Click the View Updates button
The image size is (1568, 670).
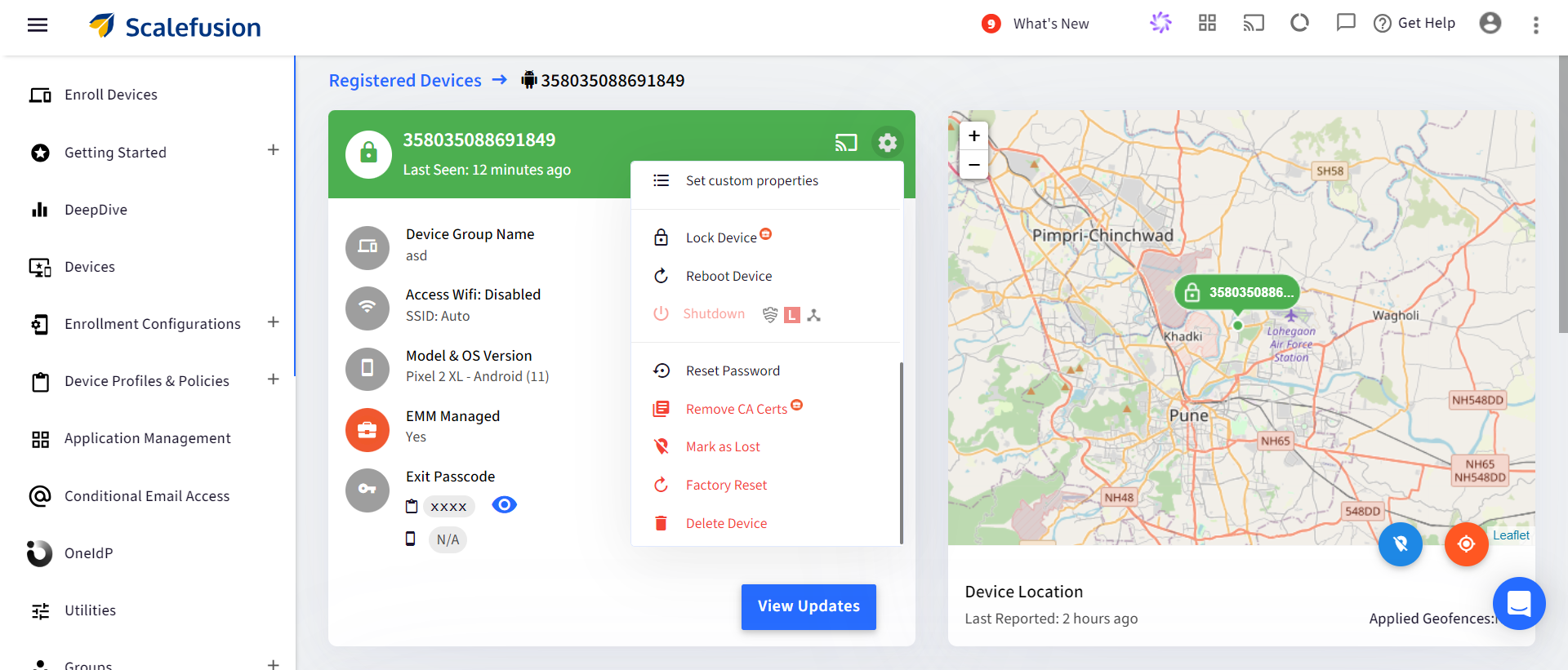click(x=808, y=606)
